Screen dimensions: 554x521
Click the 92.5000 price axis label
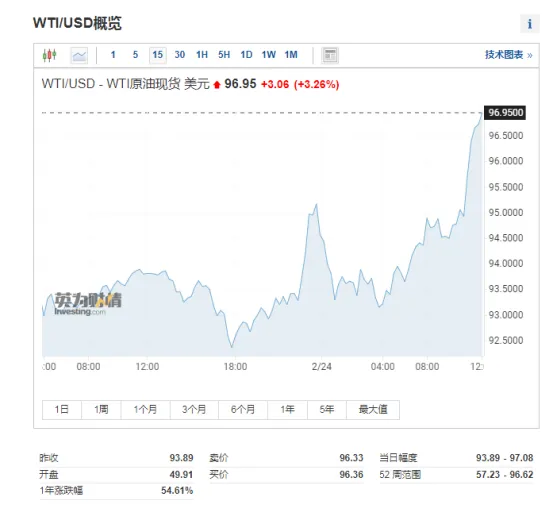tap(506, 341)
